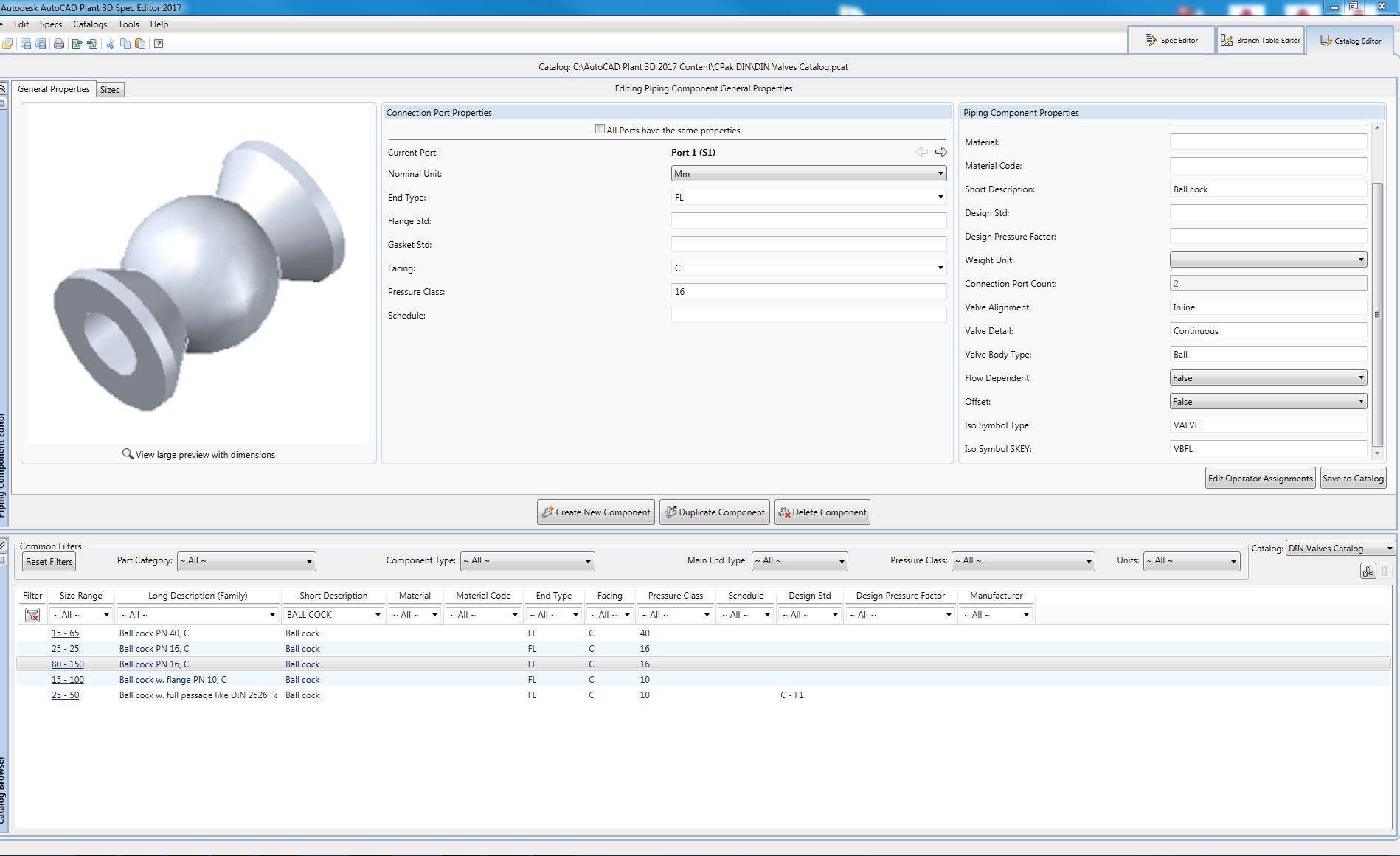Open the Flow Dependent dropdown
Viewport: 1400px width, 856px height.
click(x=1268, y=378)
